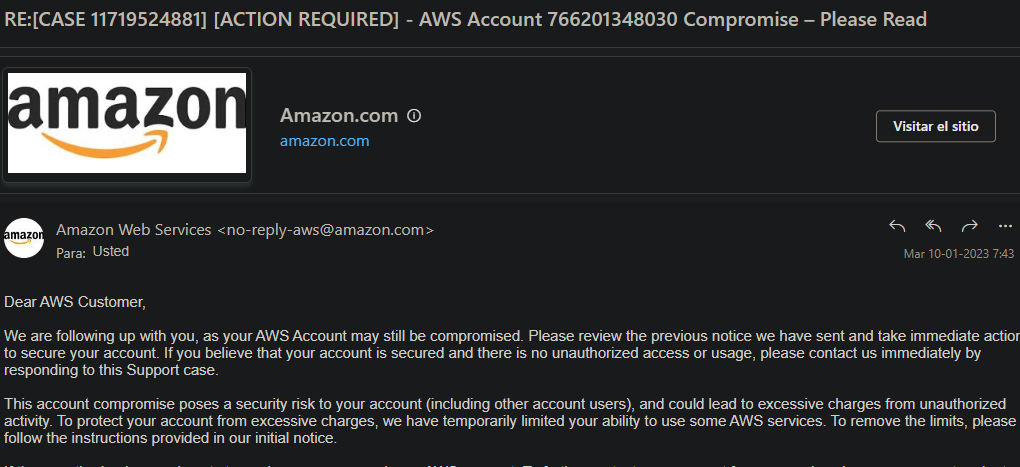Click the Visitar el sitio button
The image size is (1020, 467).
pyautogui.click(x=935, y=126)
